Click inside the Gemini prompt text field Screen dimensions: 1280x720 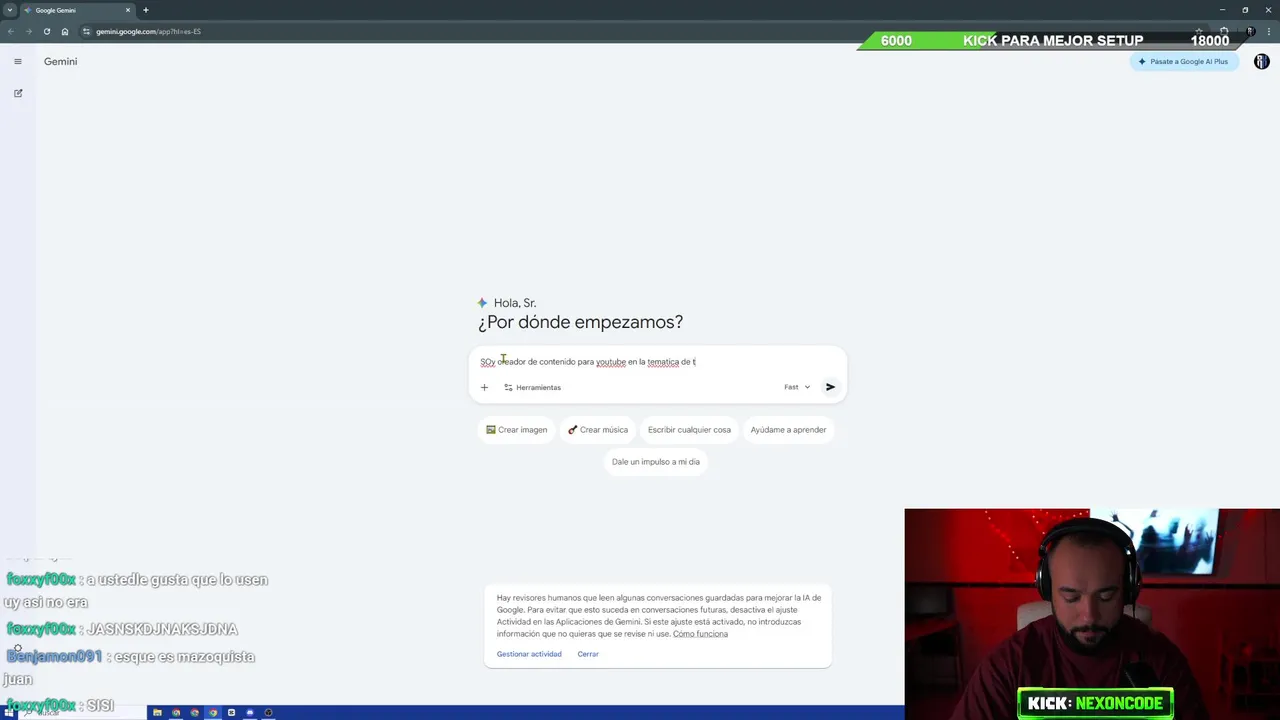[657, 362]
